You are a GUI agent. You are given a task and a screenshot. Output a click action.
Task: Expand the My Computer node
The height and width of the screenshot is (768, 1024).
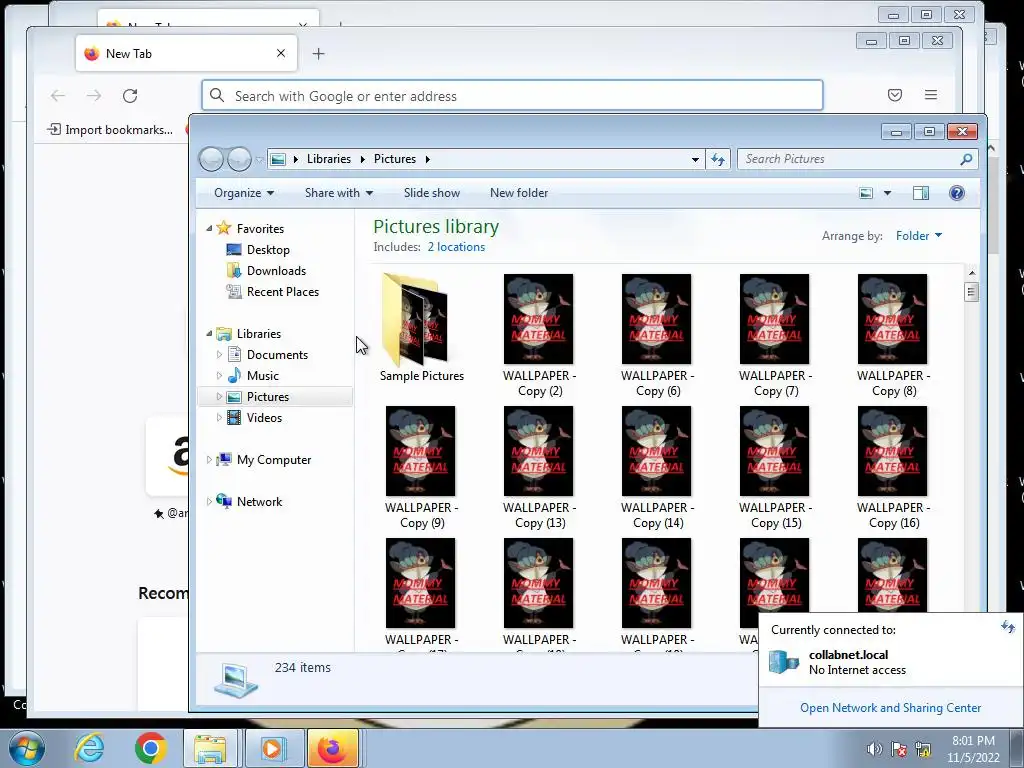point(209,460)
